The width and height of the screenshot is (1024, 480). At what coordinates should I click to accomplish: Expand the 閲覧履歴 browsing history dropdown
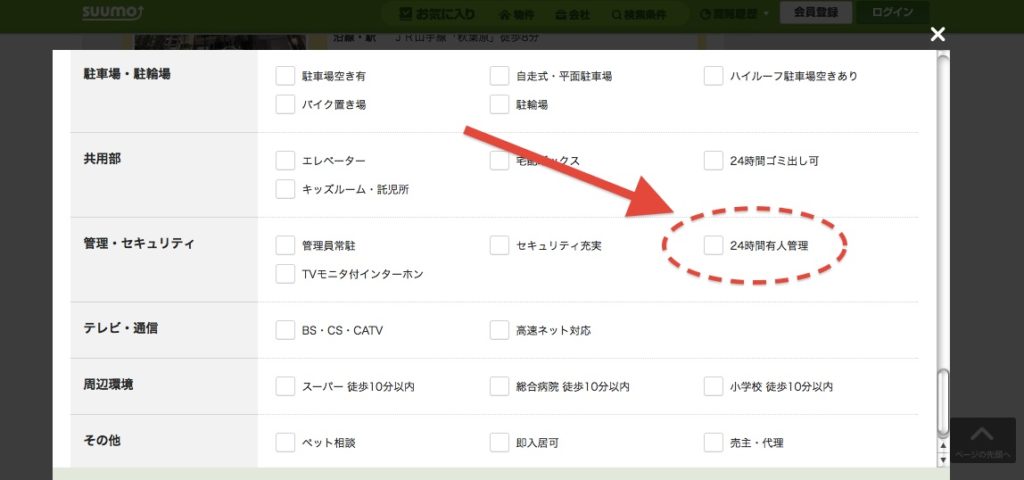click(734, 14)
